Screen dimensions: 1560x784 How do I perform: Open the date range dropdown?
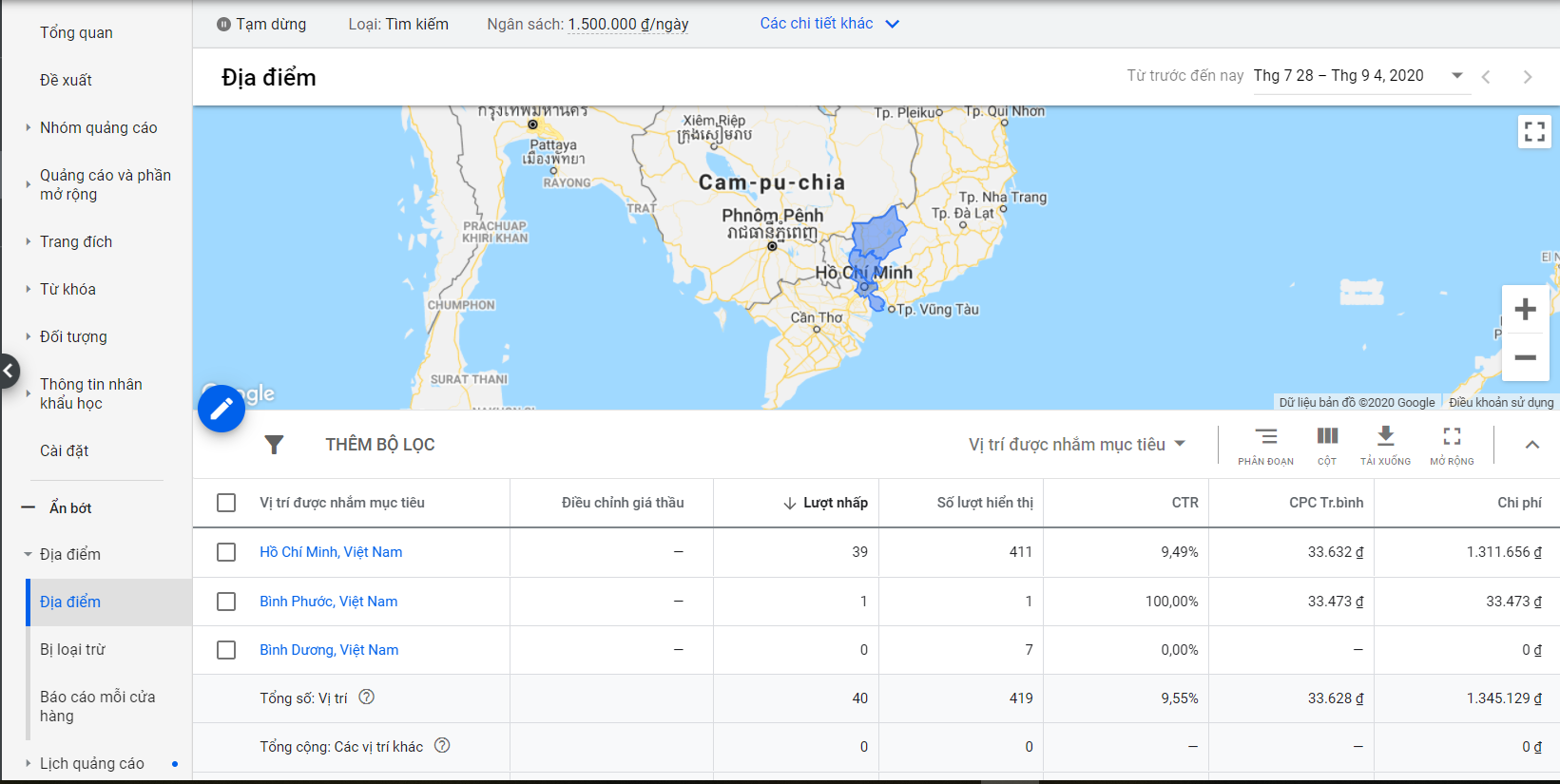(x=1456, y=76)
